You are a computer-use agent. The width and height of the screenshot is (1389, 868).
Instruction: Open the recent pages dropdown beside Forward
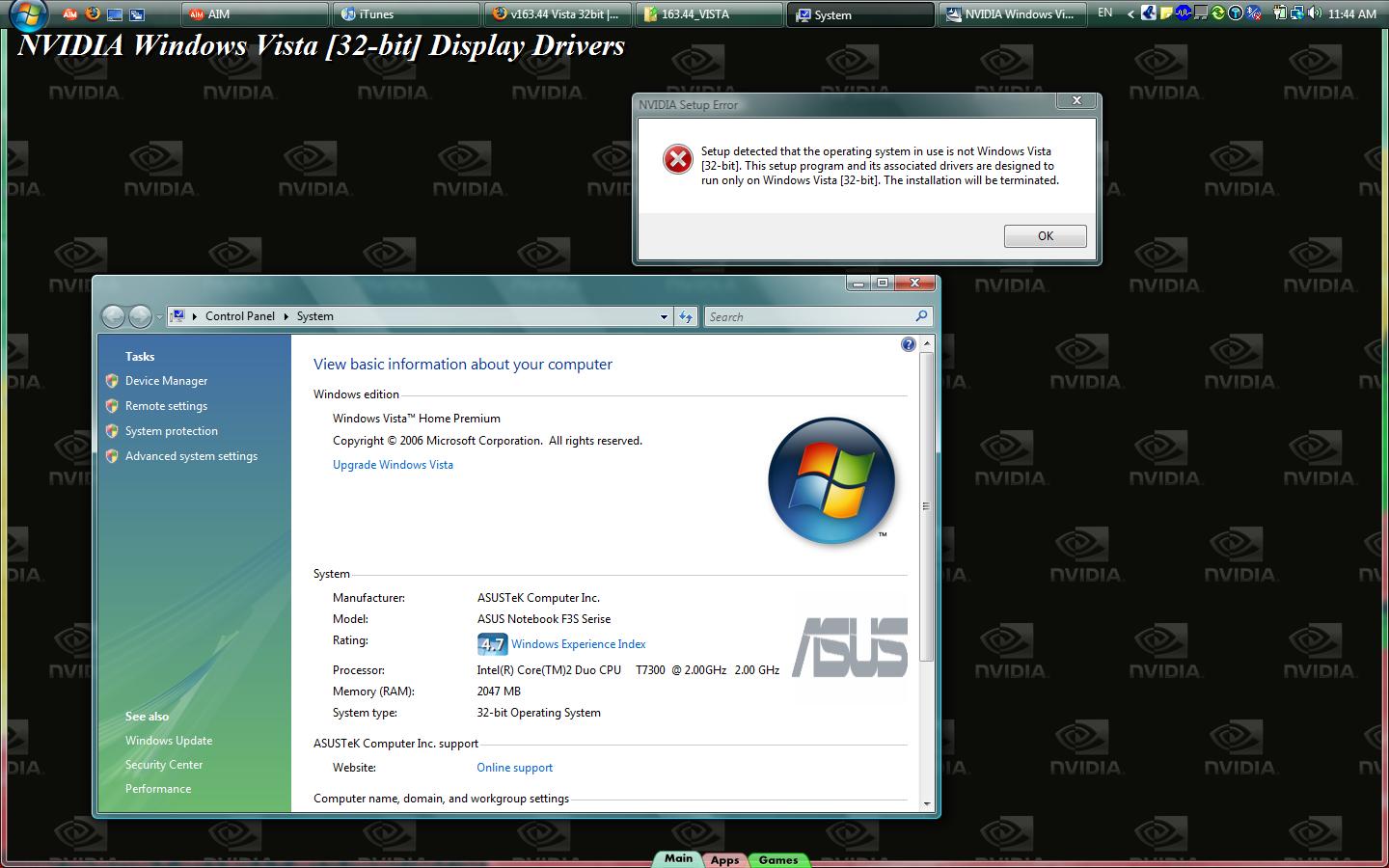pos(159,317)
